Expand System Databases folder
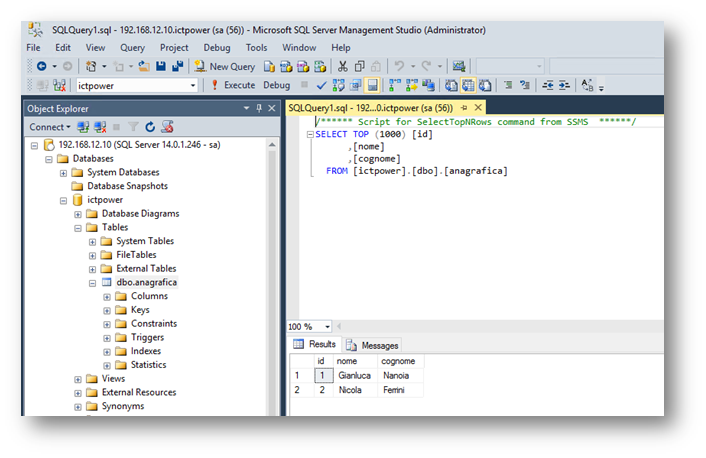Screen dimensions: 706x458 pyautogui.click(x=63, y=173)
